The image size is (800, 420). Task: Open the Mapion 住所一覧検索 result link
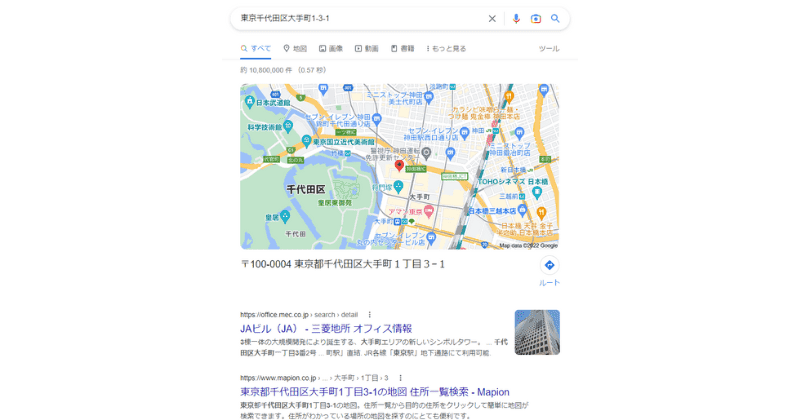click(375, 392)
